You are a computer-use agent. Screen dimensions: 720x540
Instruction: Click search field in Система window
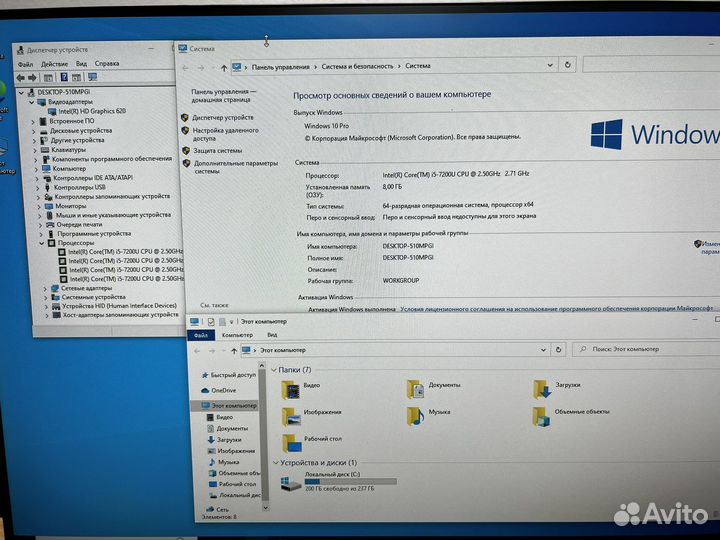pos(651,64)
